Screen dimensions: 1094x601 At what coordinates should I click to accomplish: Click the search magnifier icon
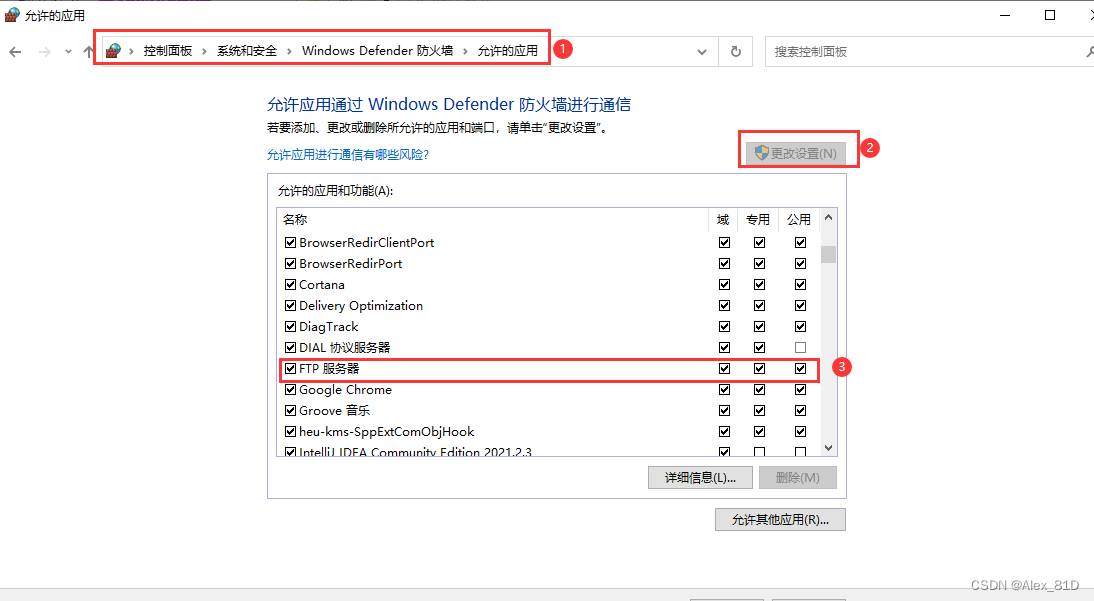pos(1090,52)
